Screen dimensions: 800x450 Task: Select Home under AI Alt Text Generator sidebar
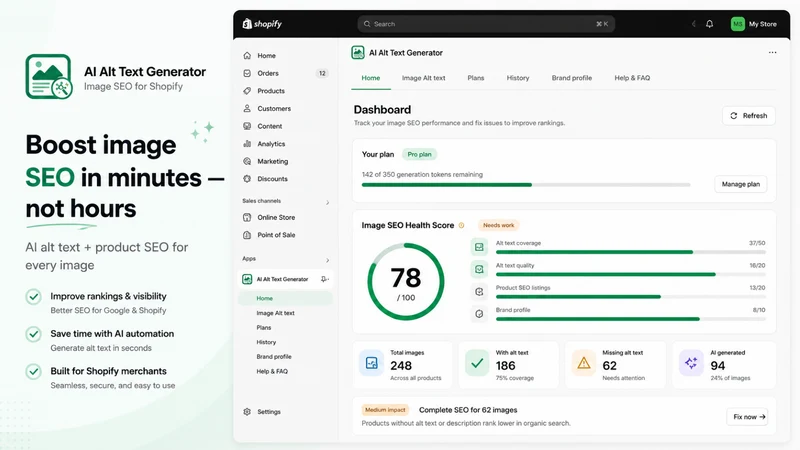coord(285,298)
